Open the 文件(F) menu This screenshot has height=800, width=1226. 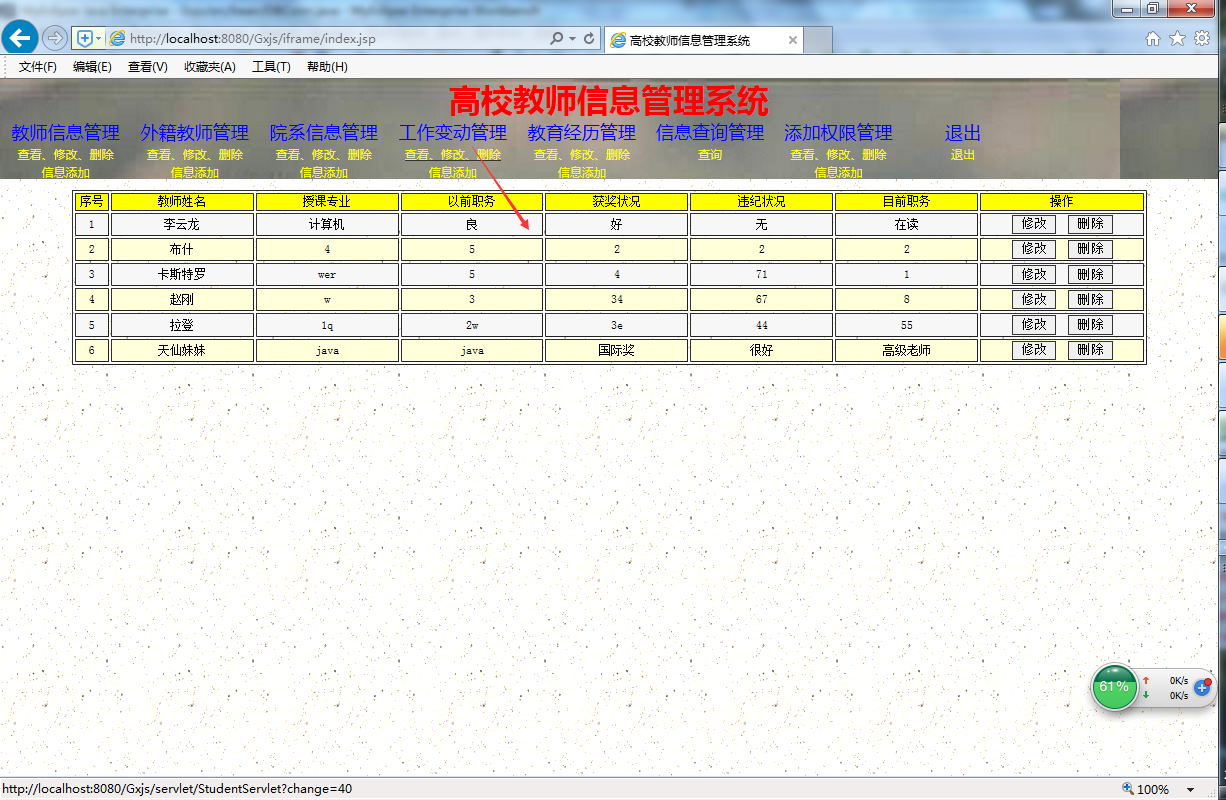point(38,67)
